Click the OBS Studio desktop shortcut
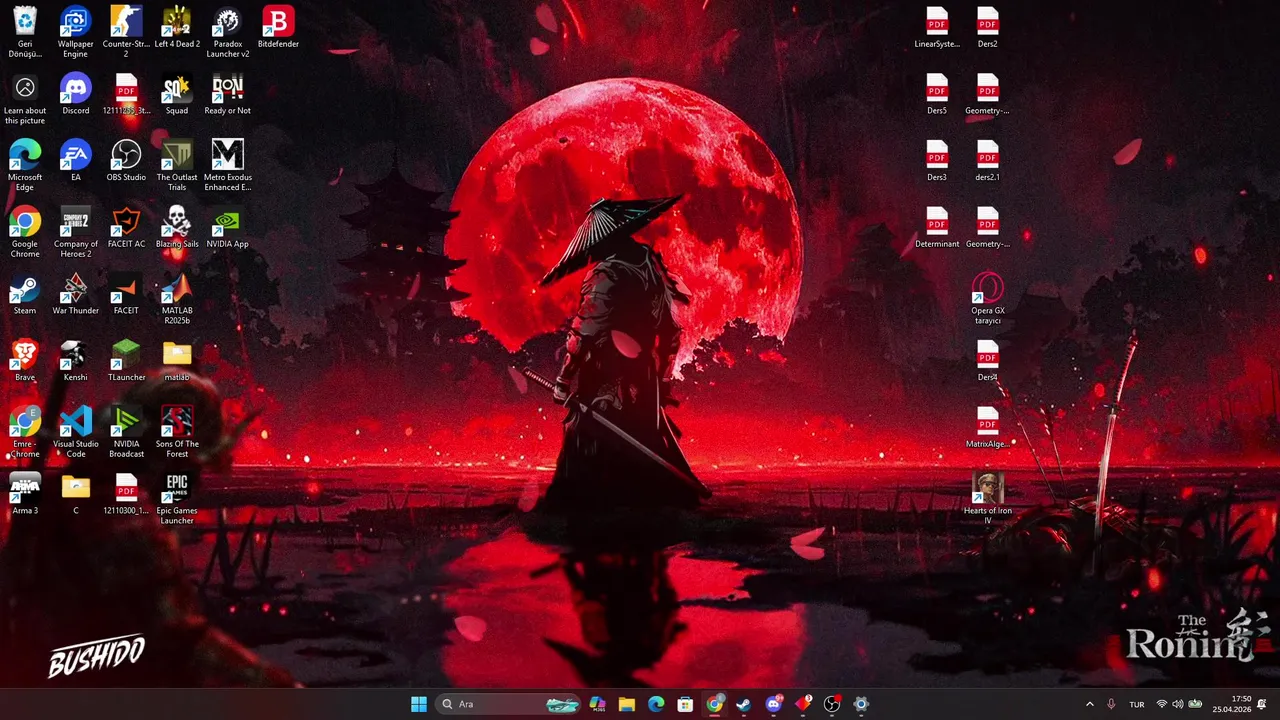The image size is (1280, 720). [126, 161]
